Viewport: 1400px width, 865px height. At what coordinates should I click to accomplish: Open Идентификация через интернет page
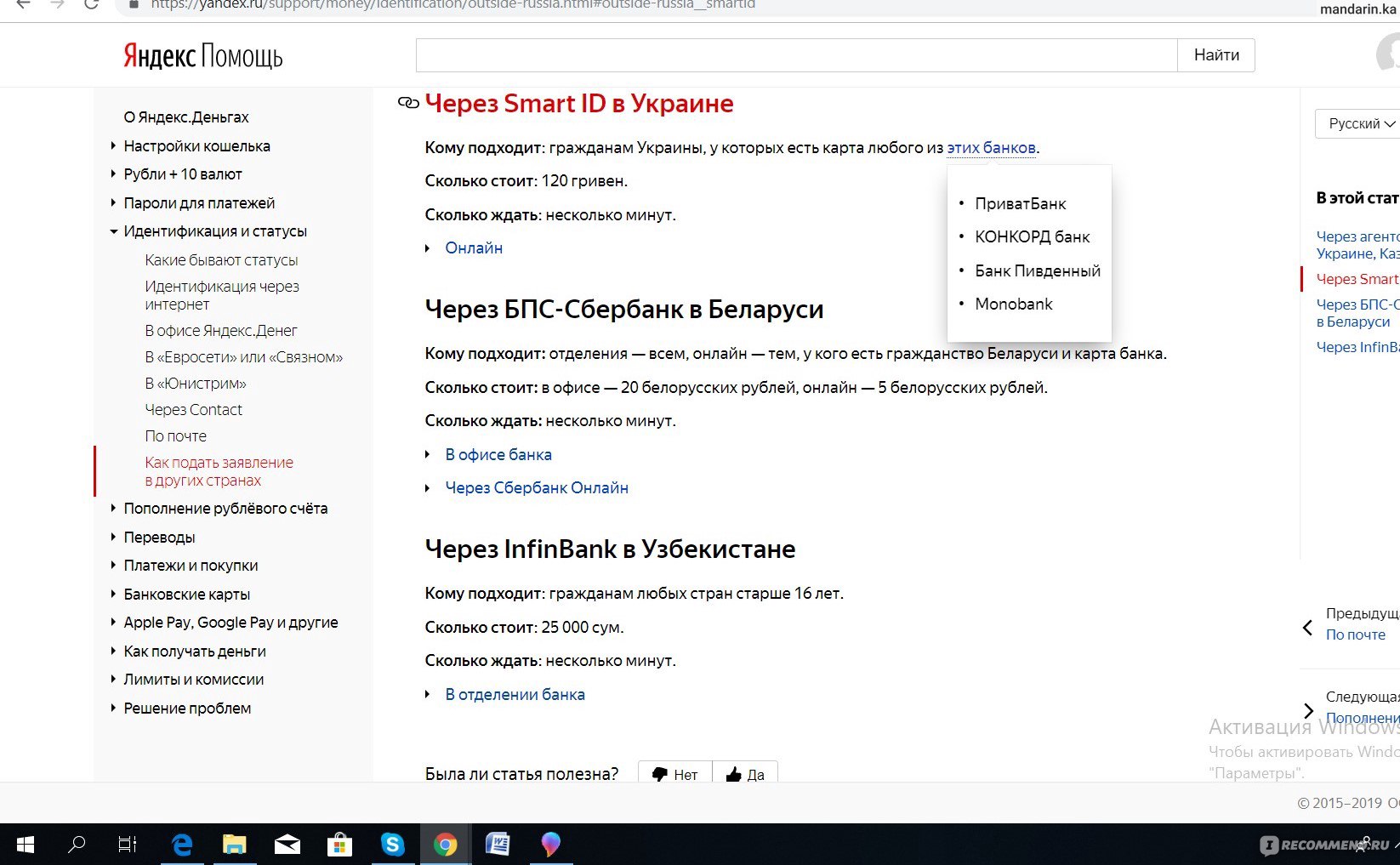[x=222, y=295]
